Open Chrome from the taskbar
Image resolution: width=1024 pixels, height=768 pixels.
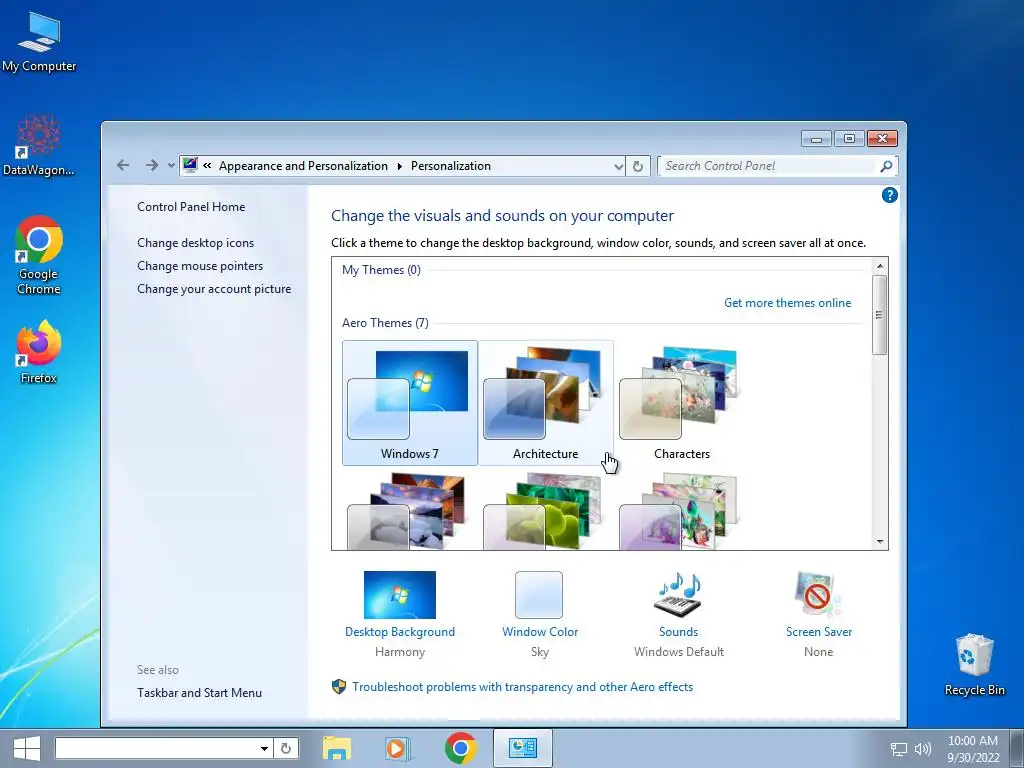click(460, 748)
